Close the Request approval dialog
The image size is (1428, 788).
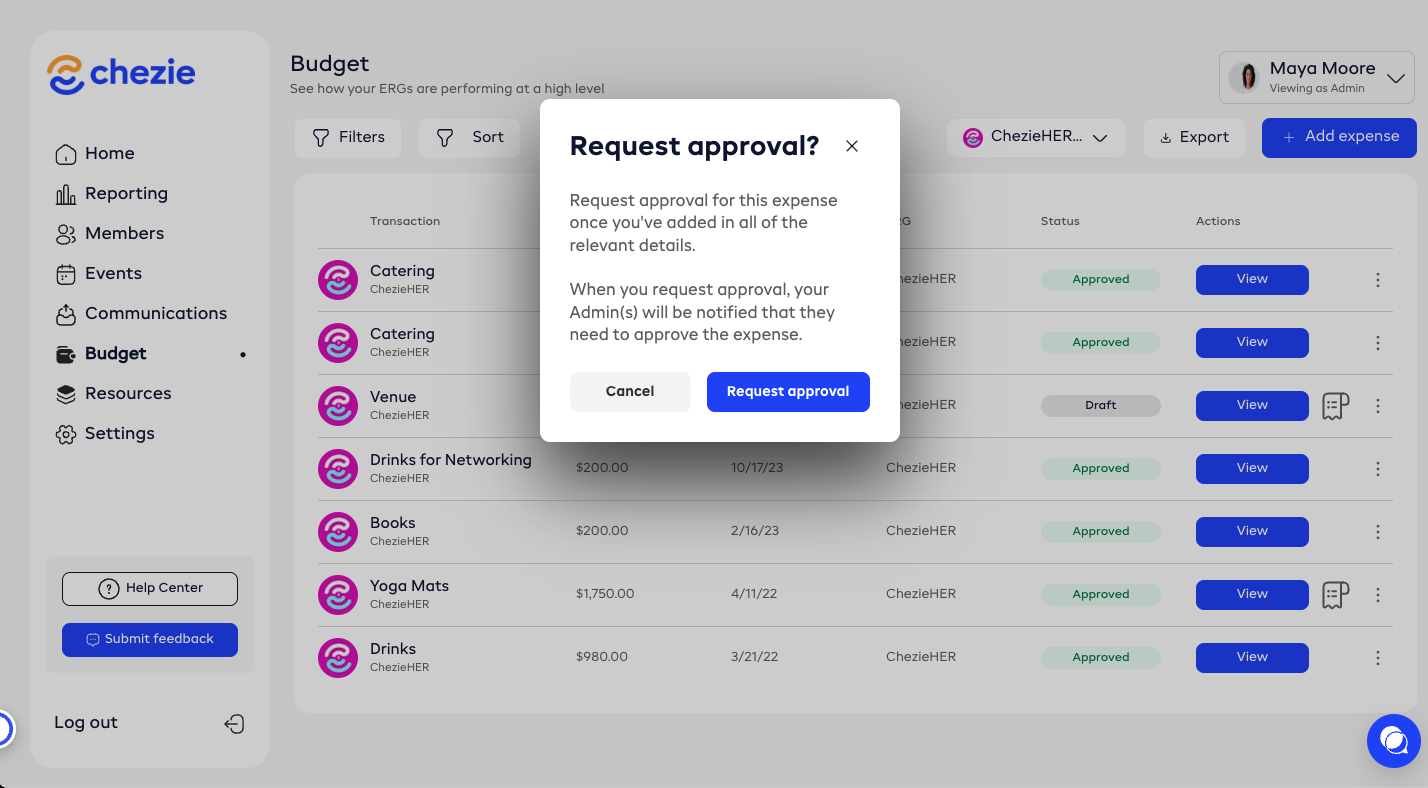pyautogui.click(x=852, y=146)
